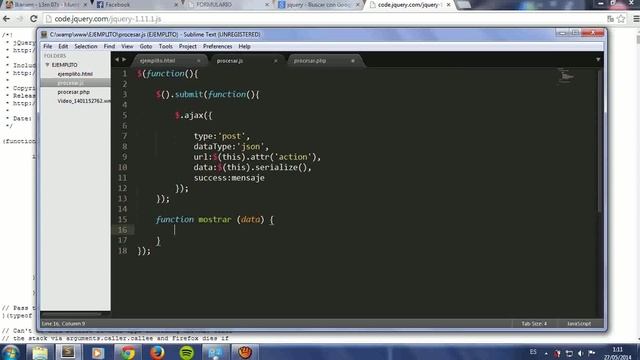Open the File menu in Sublime Text

point(48,47)
